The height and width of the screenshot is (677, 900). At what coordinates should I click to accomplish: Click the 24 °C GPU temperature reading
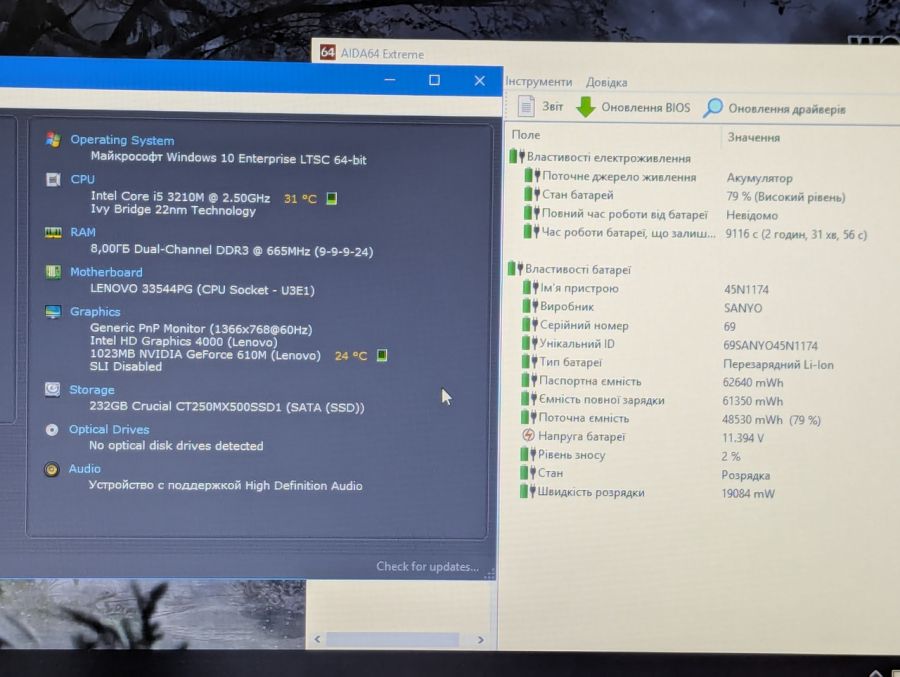coord(351,356)
